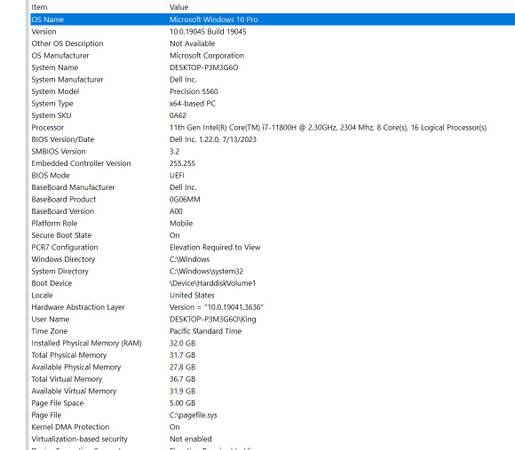Viewport: 515px width, 450px height.
Task: Select the Kernel DMA Protection row
Action: 272,428
